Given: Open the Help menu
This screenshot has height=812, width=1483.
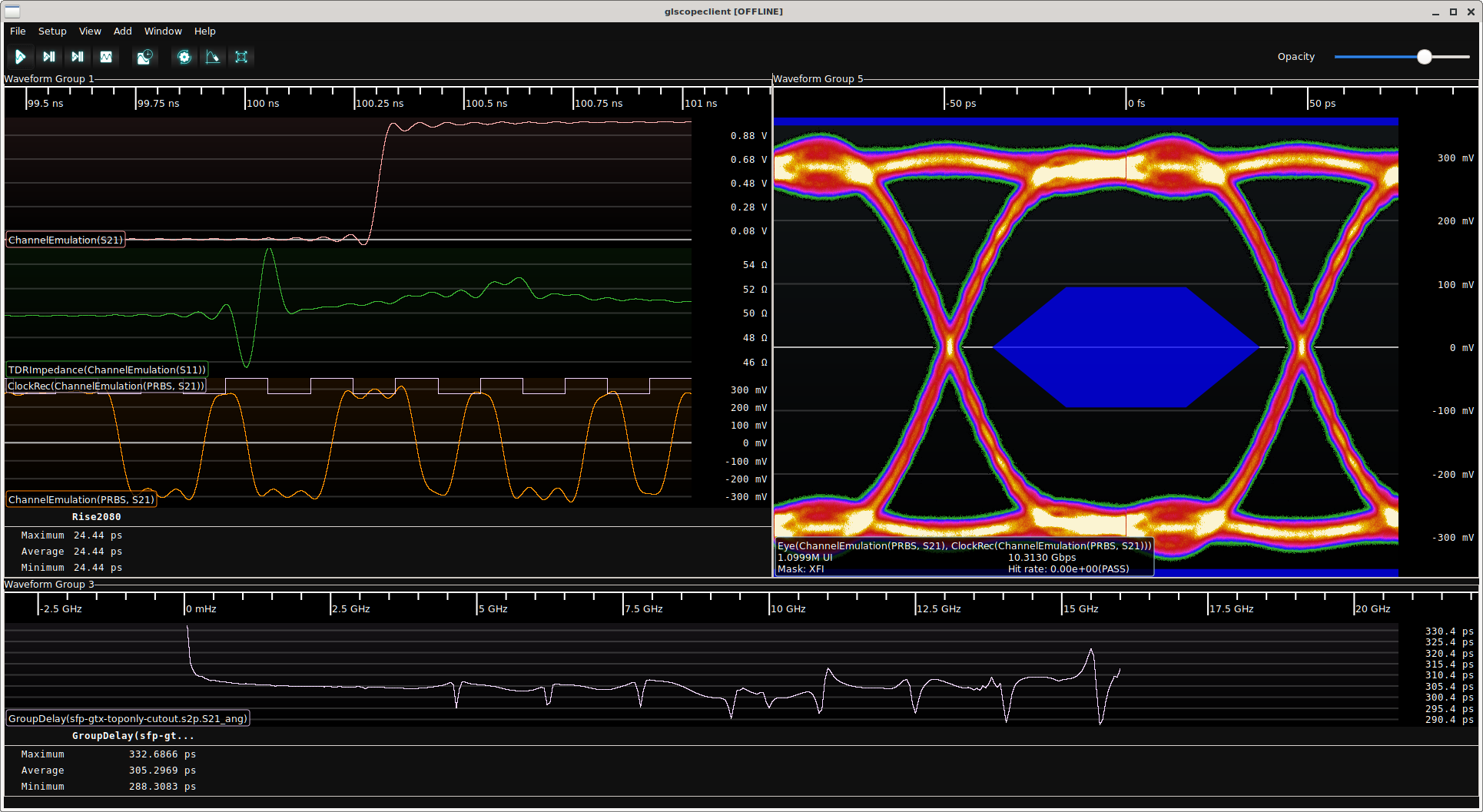Looking at the screenshot, I should tap(204, 31).
